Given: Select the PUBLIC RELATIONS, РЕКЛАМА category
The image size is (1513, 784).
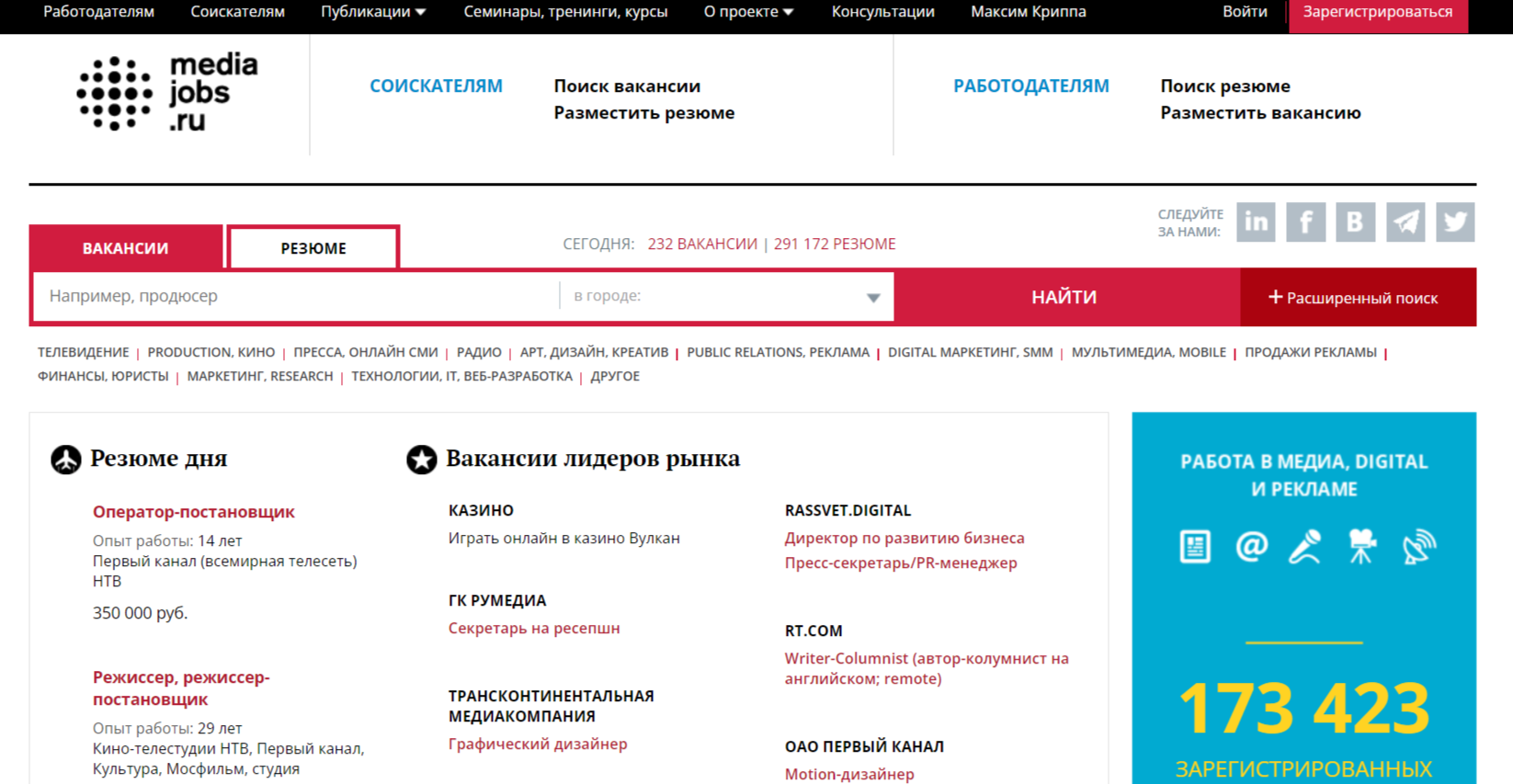Looking at the screenshot, I should point(778,352).
